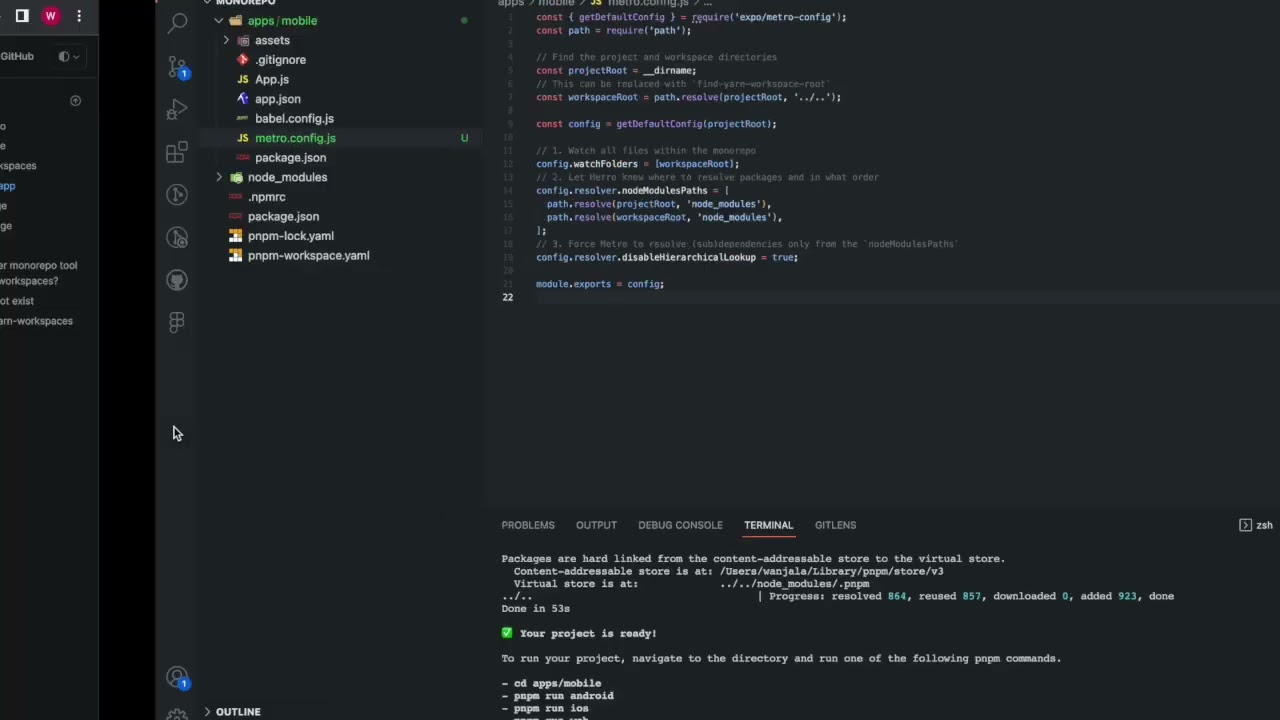
Task: Open the Extensions view
Action: 177,152
